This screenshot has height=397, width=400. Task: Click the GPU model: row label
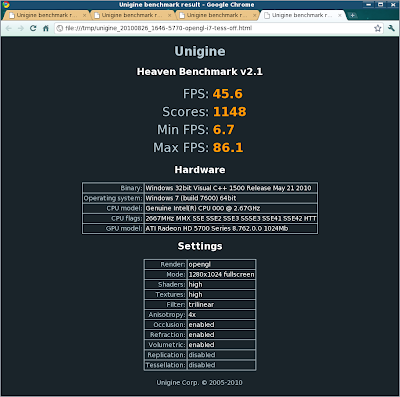124,228
